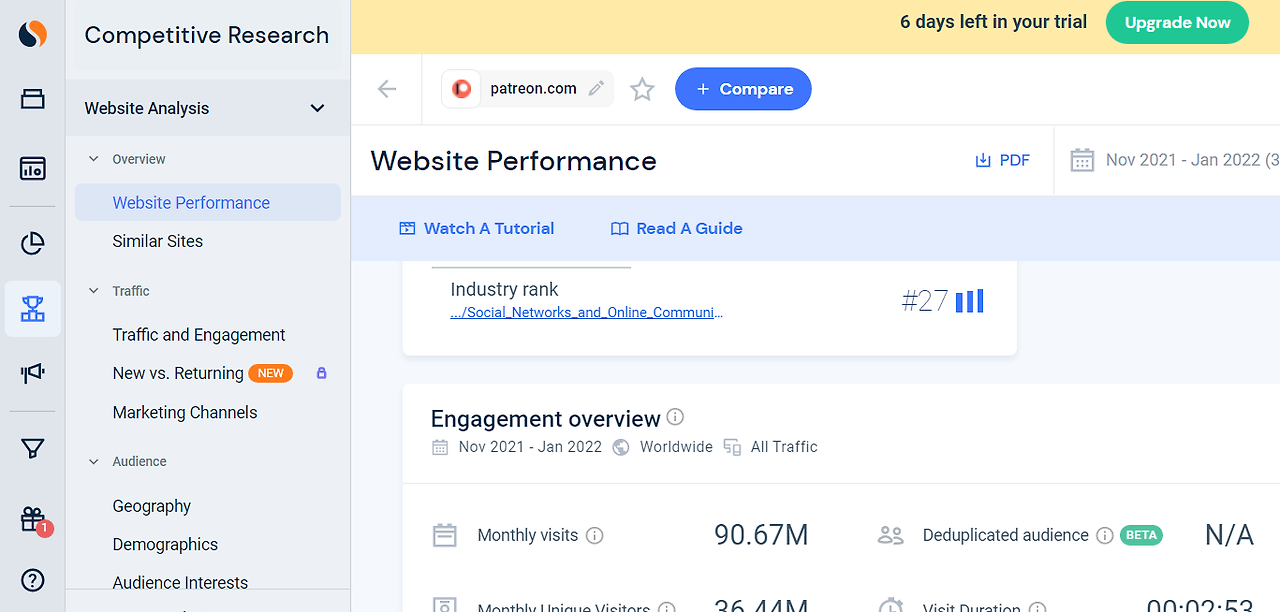
Task: Click the patreon.com domain field
Action: pos(527,89)
